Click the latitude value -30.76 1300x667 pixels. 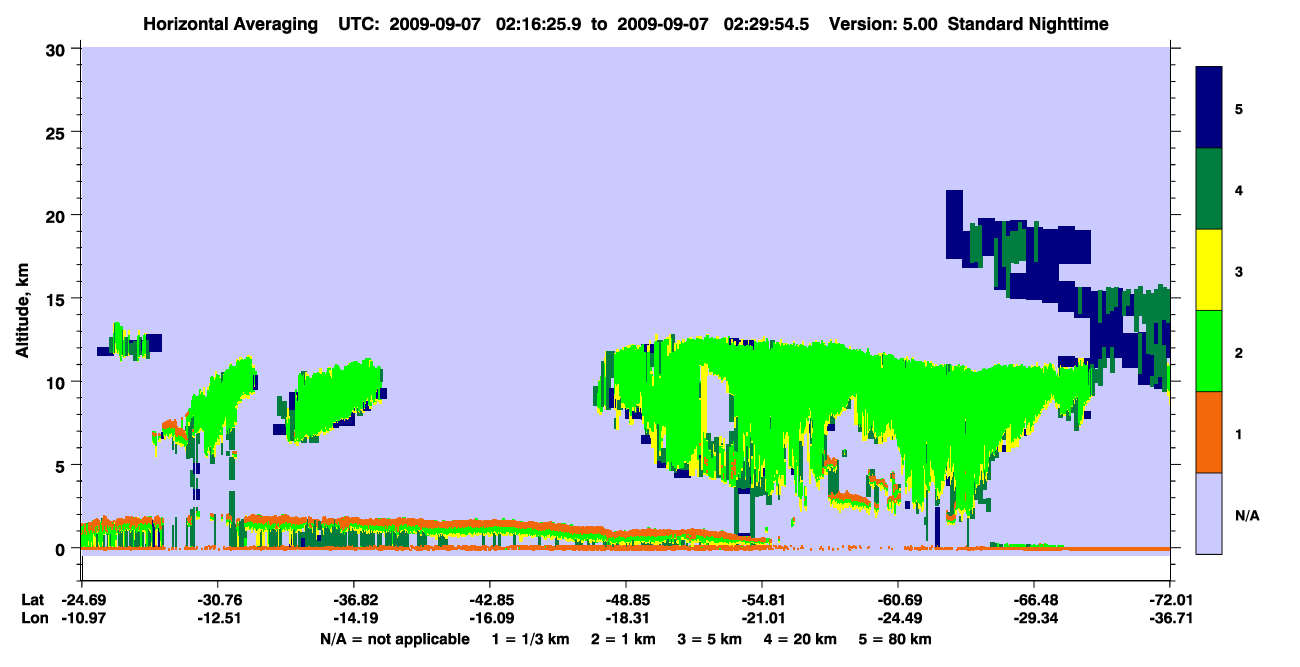218,600
